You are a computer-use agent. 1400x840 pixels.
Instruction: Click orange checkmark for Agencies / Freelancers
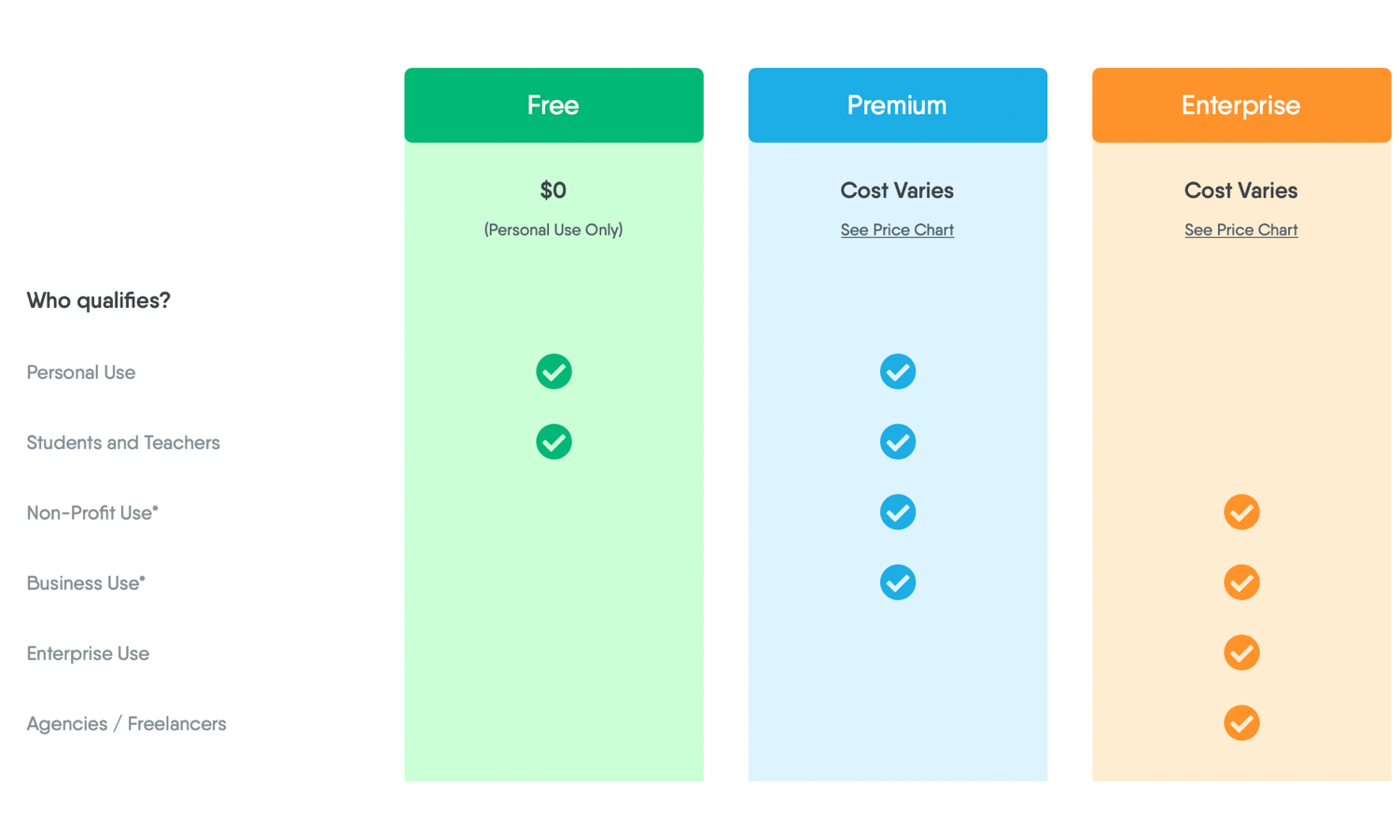[x=1241, y=723]
